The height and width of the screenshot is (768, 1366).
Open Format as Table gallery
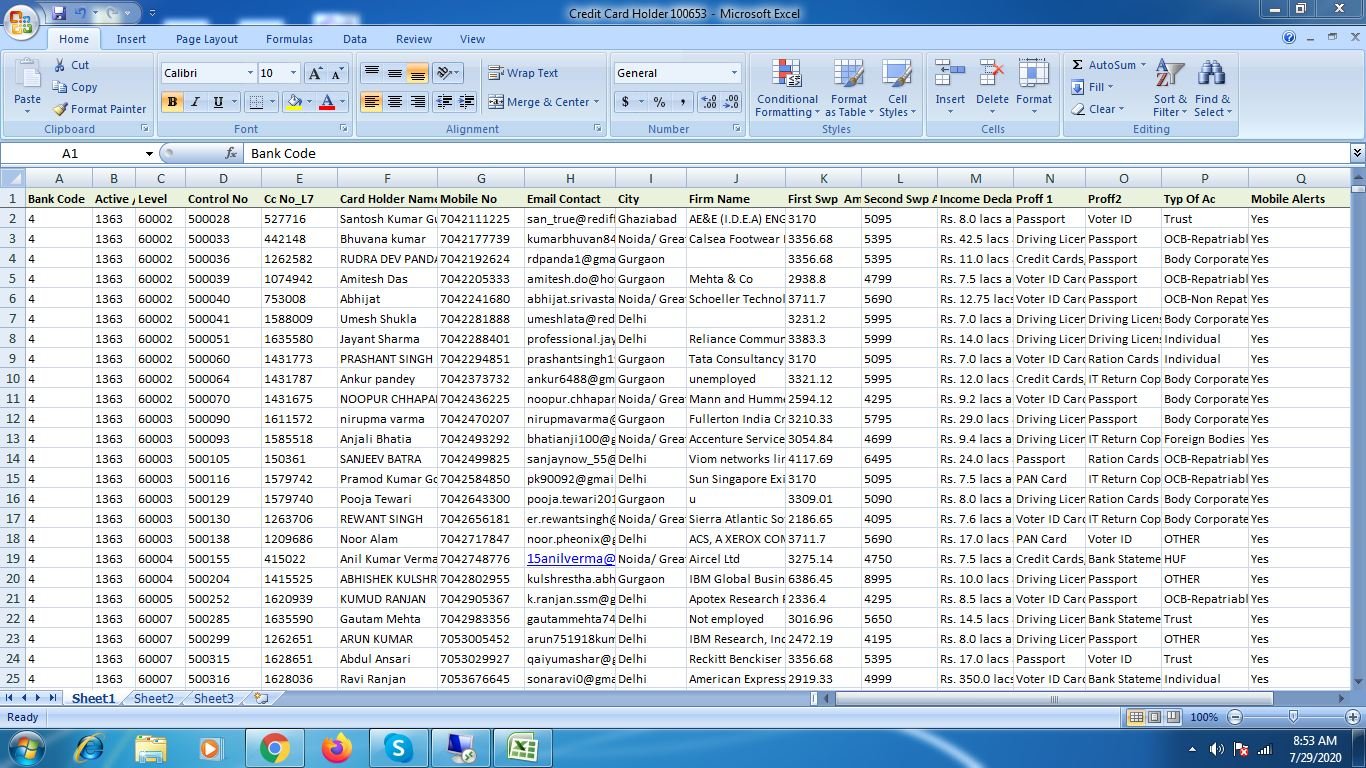(x=848, y=88)
